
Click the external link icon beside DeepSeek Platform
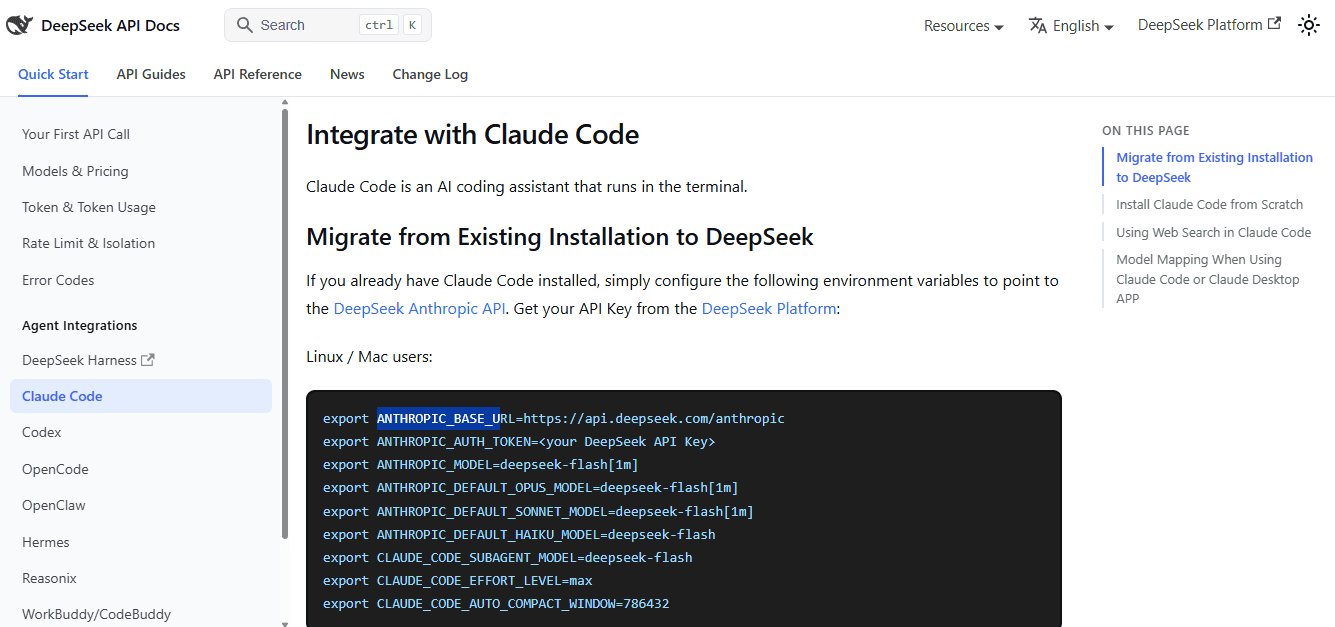click(1274, 23)
